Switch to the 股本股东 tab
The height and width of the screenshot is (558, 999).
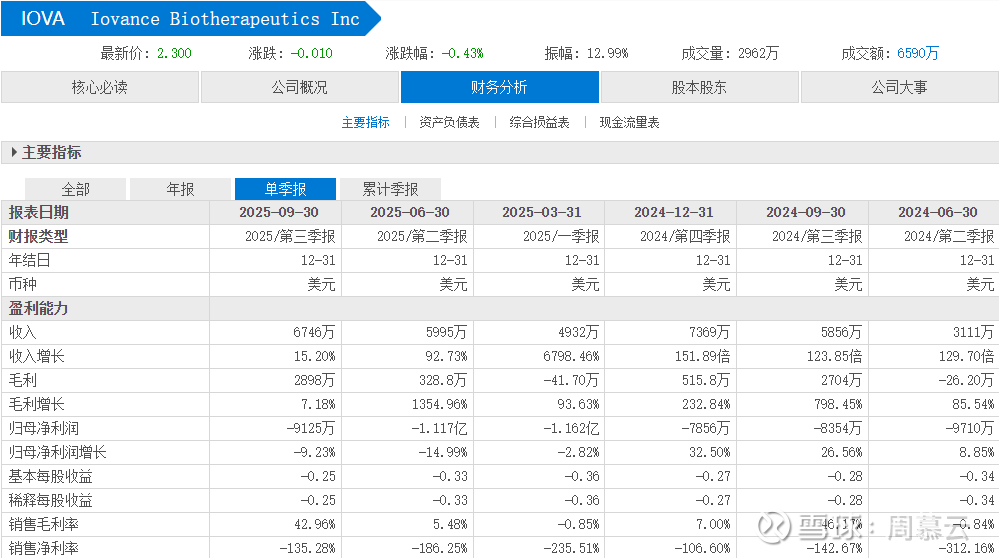coord(700,87)
